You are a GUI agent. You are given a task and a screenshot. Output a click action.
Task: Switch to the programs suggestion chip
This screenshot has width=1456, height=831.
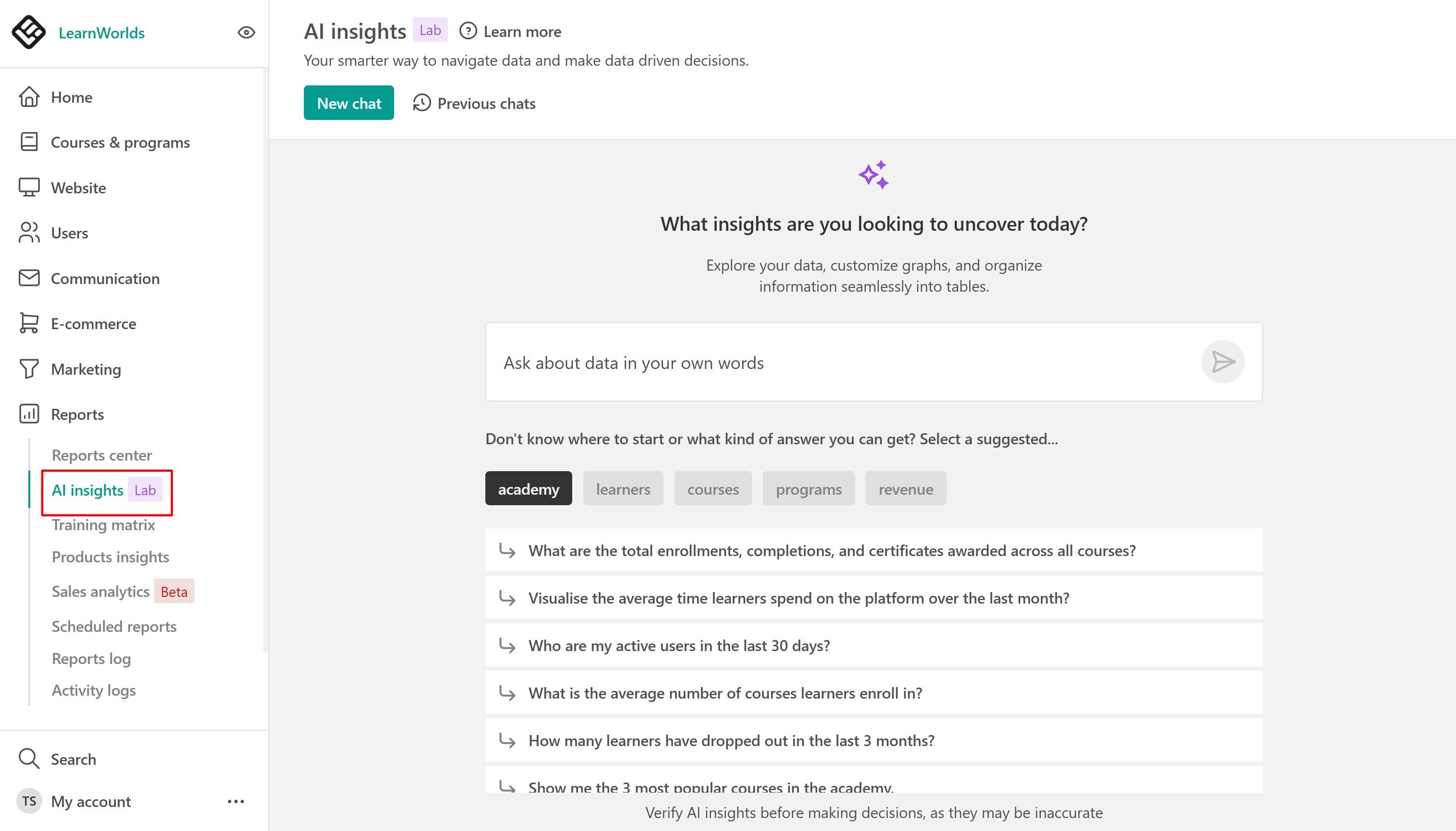[x=808, y=488]
